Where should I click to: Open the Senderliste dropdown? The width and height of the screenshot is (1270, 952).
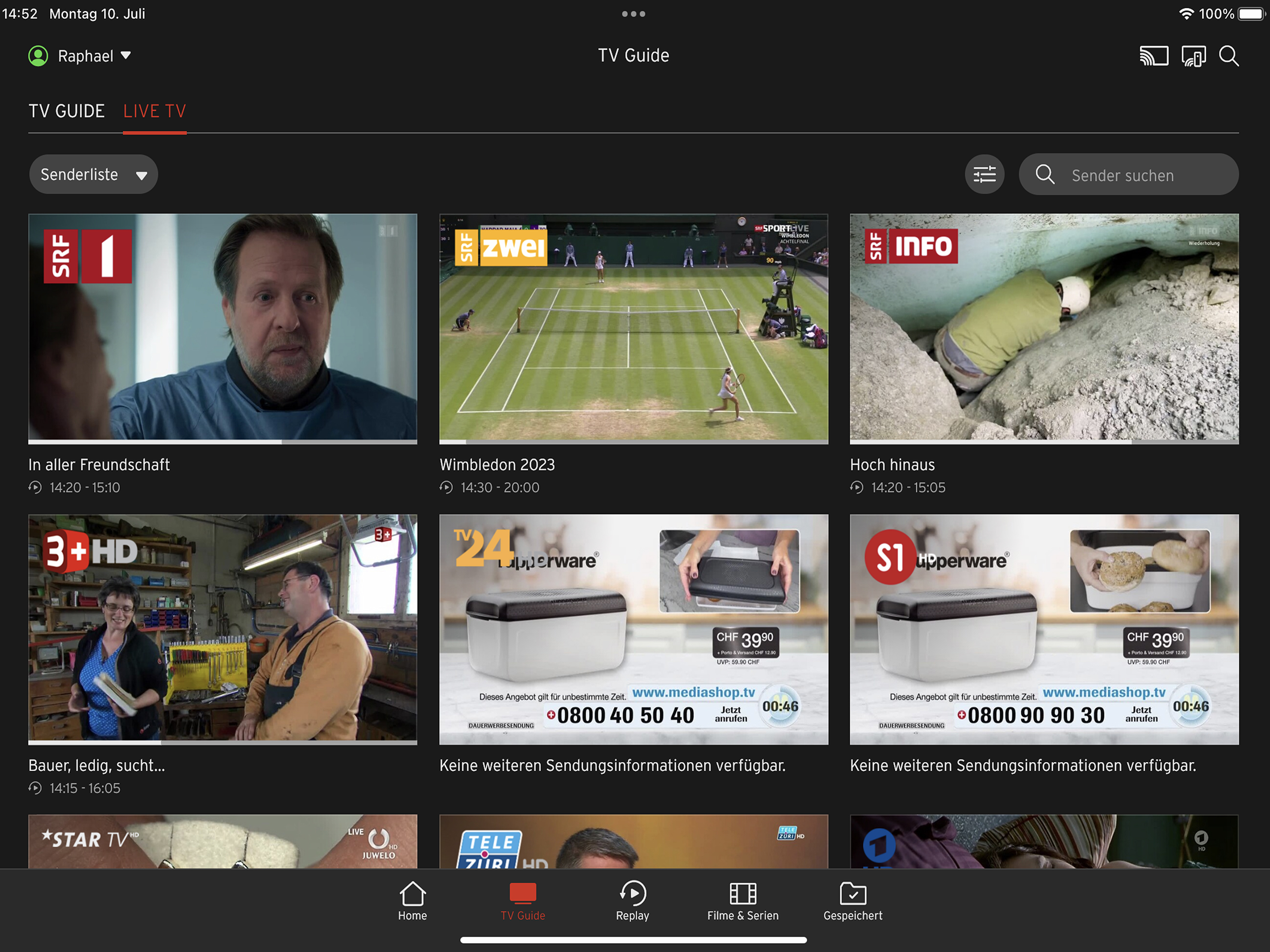click(93, 174)
